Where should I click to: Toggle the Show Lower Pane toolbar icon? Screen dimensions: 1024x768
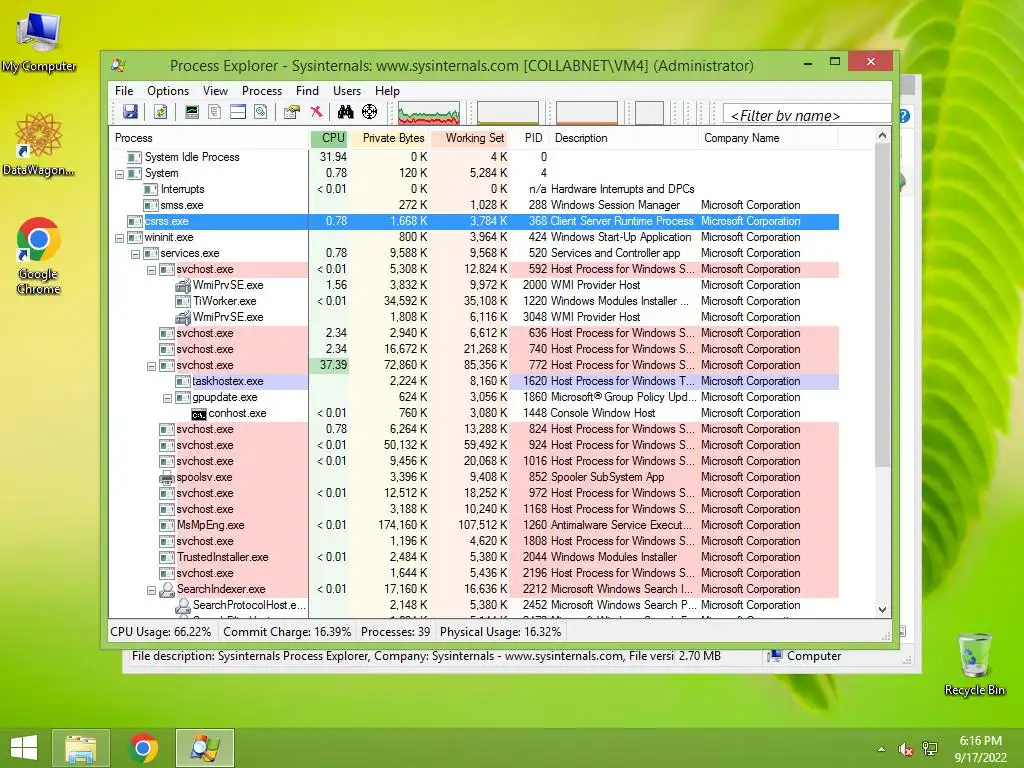tap(238, 112)
